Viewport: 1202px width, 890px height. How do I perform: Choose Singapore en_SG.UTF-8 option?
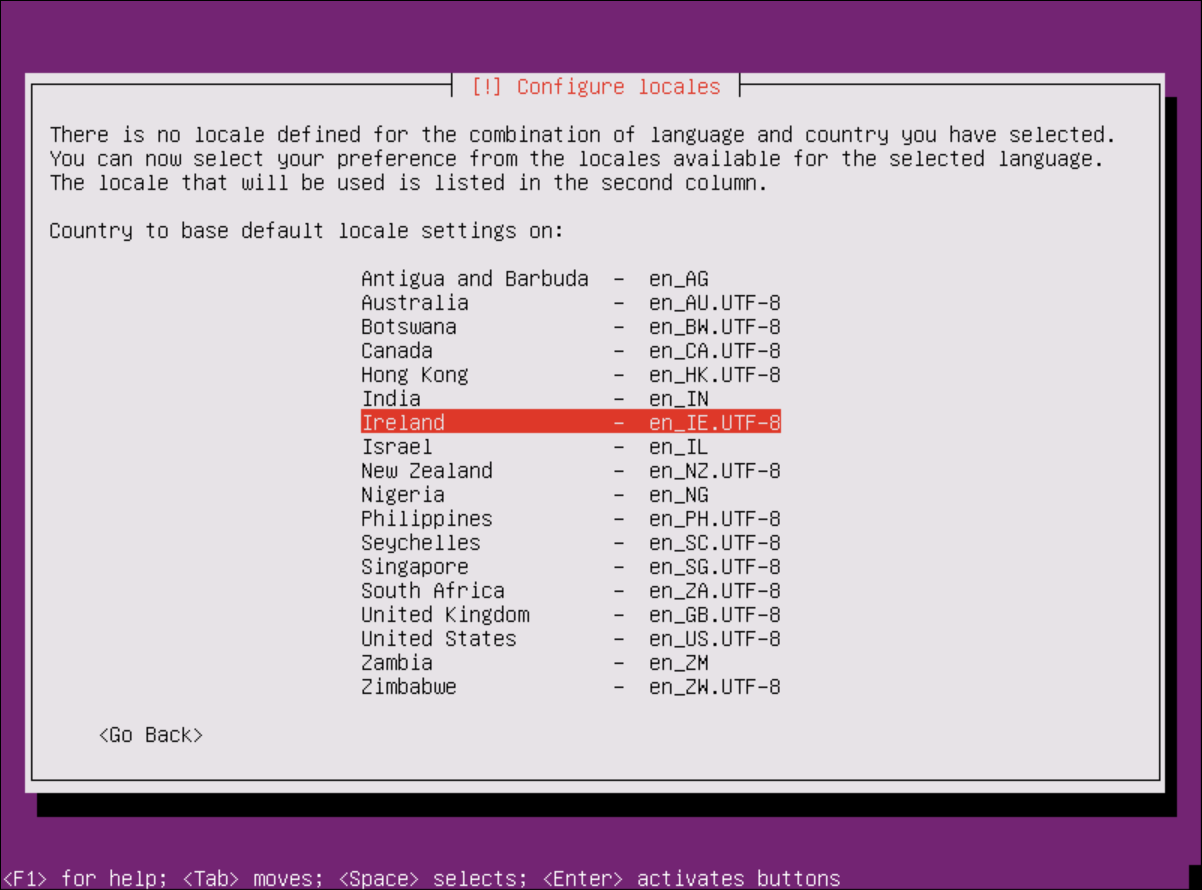pos(570,567)
